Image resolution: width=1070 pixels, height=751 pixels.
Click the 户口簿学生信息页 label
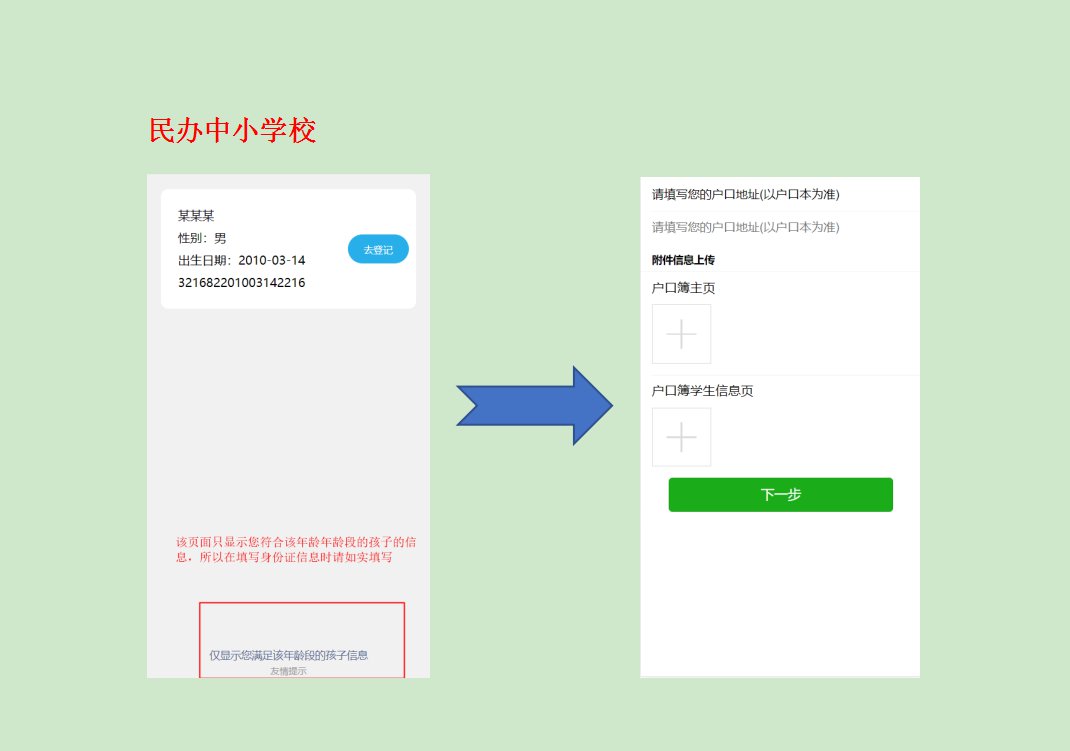pyautogui.click(x=702, y=391)
